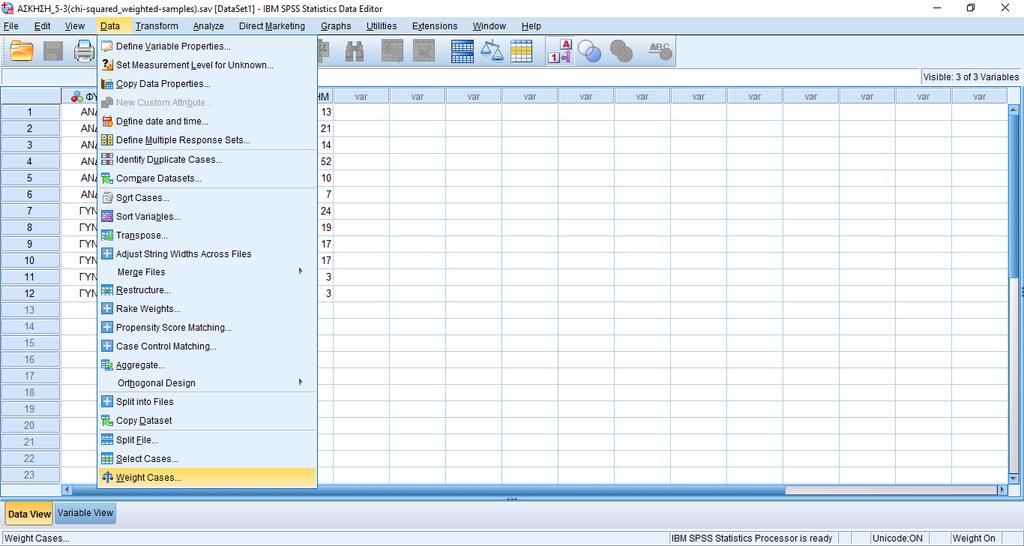Select row header 1
This screenshot has height=546, width=1024.
(29, 112)
